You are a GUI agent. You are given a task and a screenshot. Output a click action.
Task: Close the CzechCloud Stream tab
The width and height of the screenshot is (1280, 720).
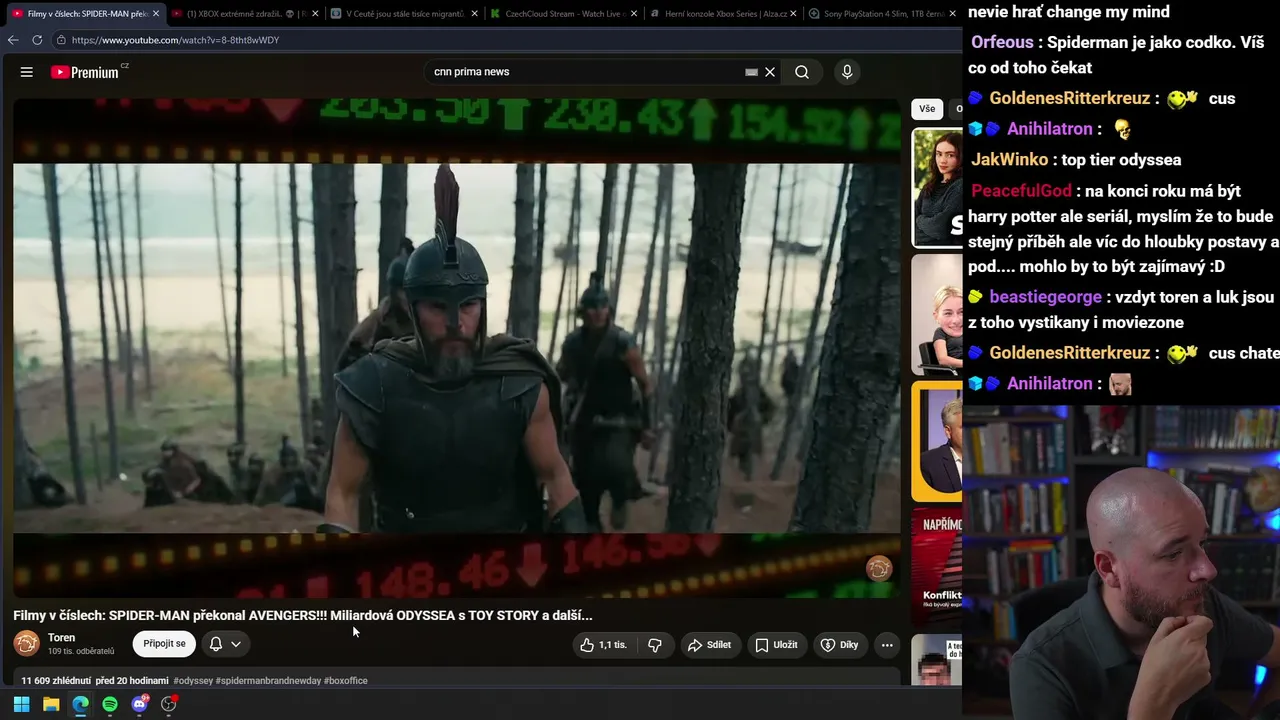(x=634, y=14)
